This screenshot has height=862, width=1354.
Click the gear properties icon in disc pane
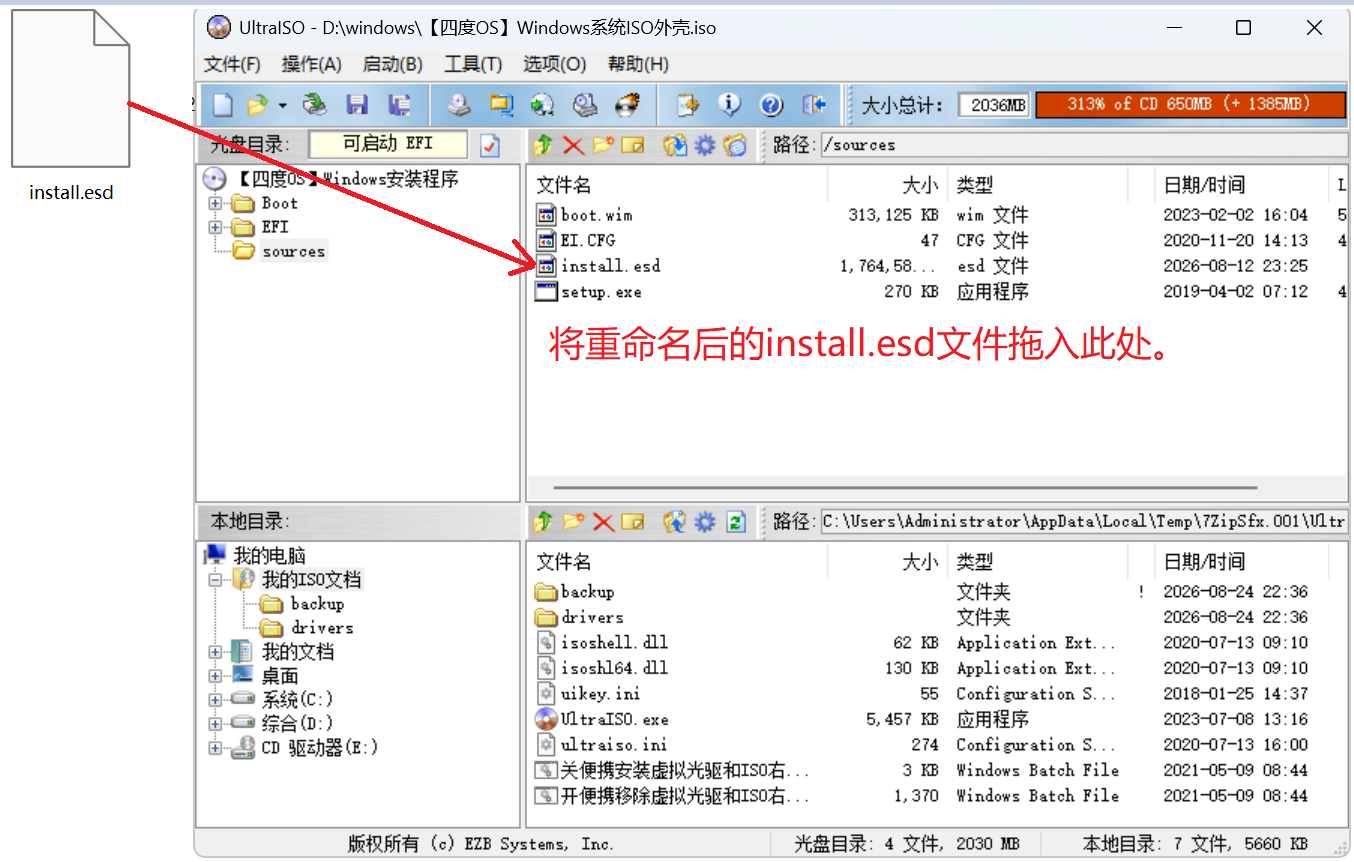pos(705,145)
